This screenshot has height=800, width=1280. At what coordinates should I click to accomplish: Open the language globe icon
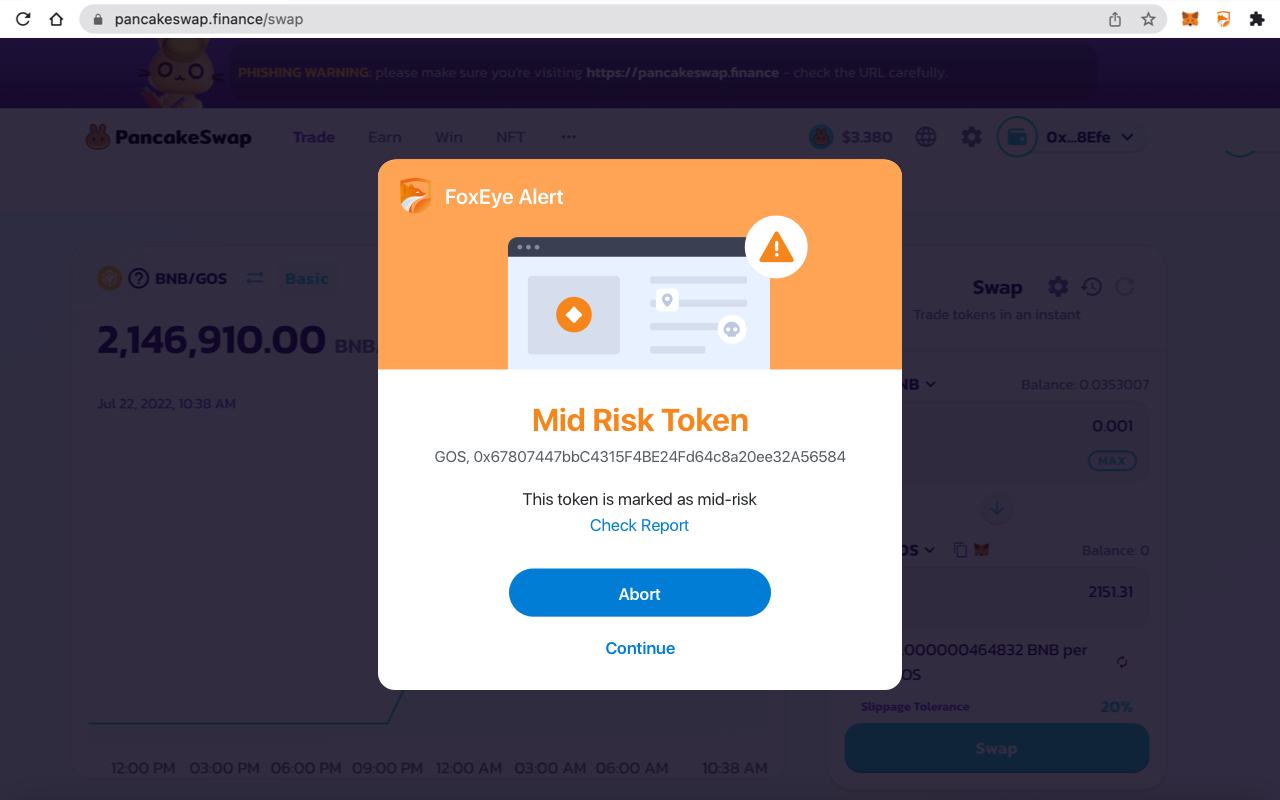(926, 137)
